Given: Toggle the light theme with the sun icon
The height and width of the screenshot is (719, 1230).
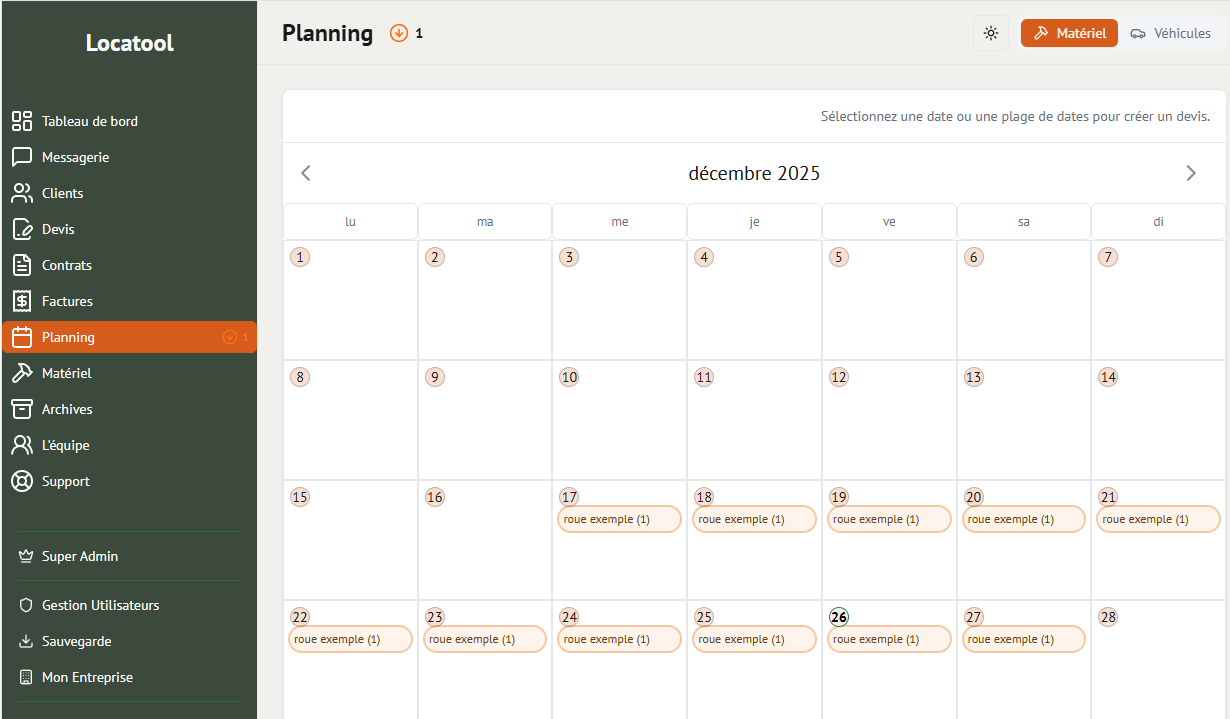Looking at the screenshot, I should pyautogui.click(x=991, y=33).
